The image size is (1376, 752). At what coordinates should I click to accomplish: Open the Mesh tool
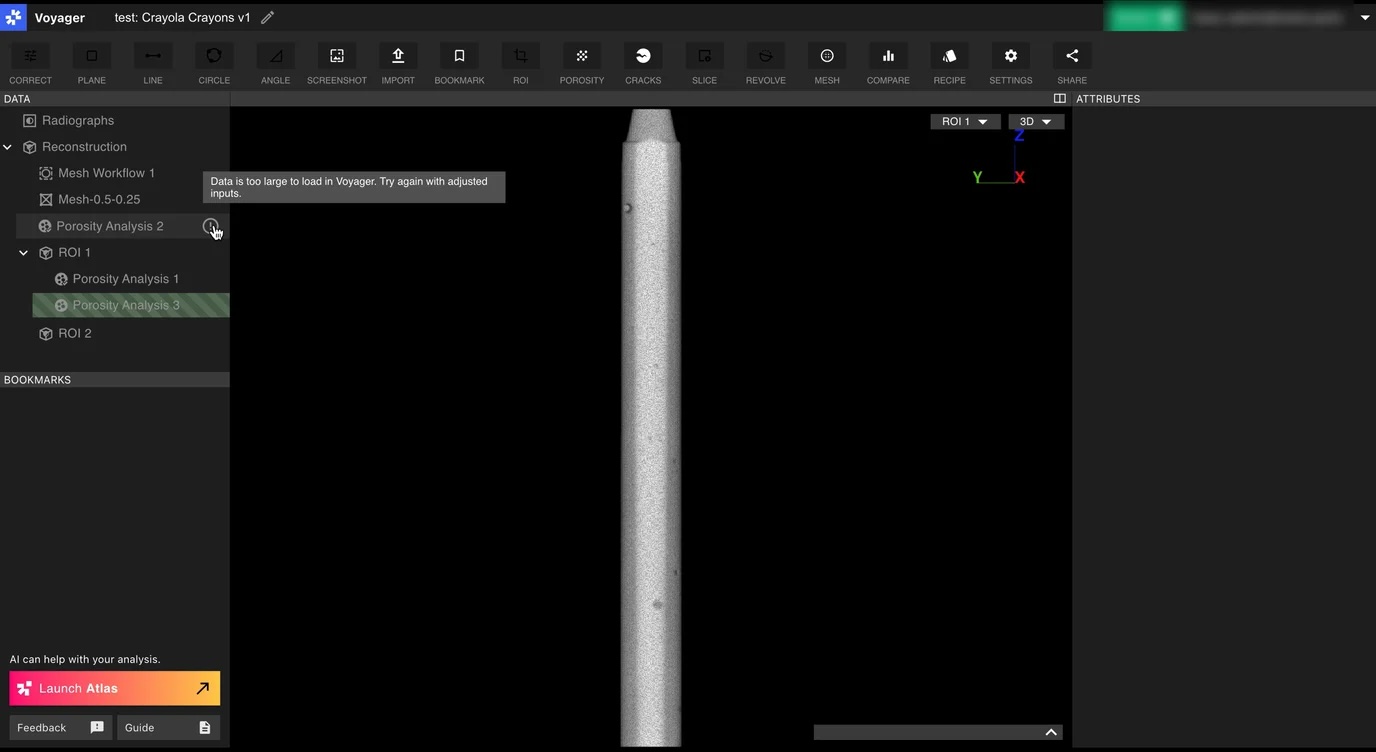click(827, 56)
